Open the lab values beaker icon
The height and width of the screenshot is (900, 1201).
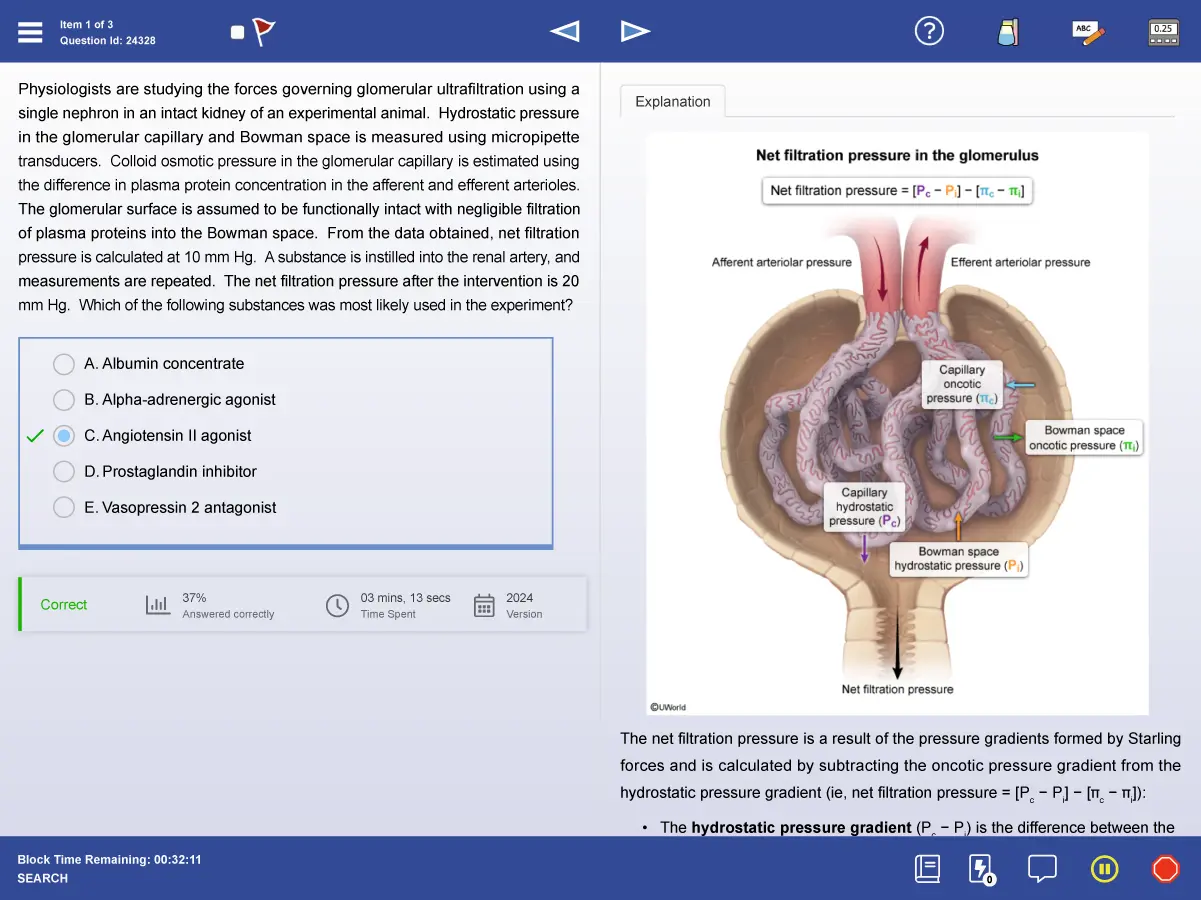(1008, 32)
